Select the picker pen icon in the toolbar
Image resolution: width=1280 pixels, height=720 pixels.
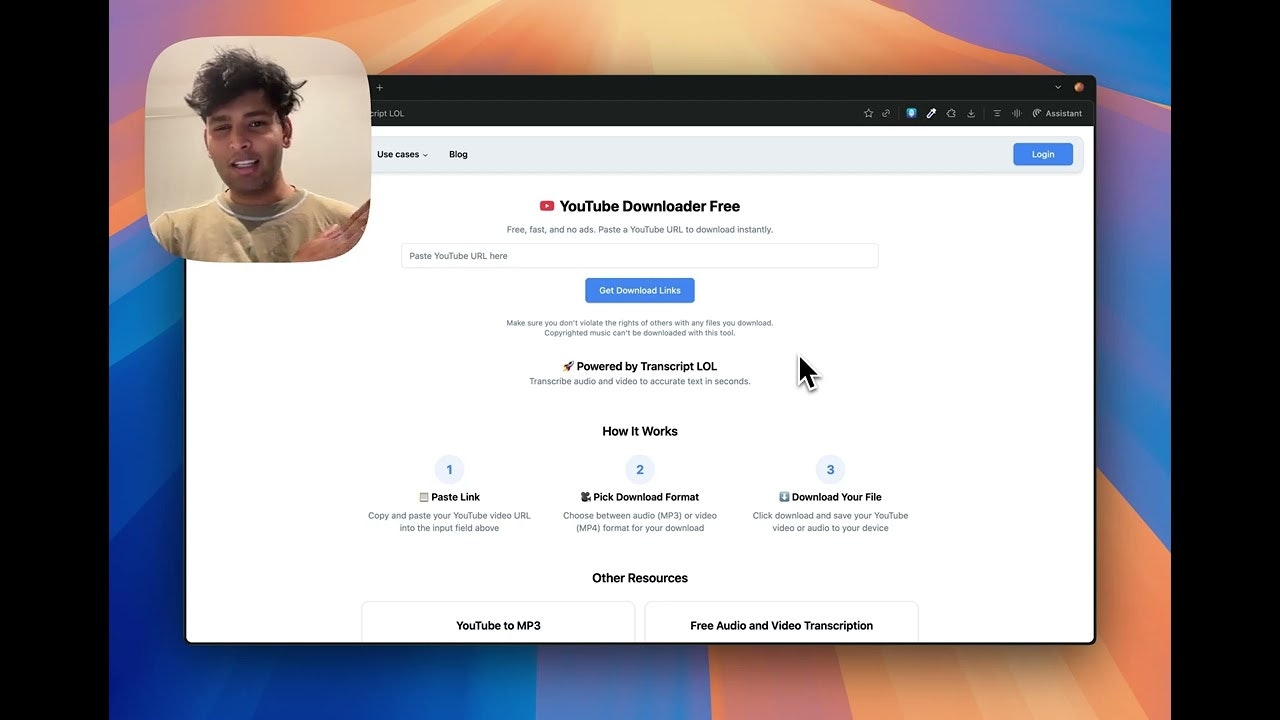[931, 113]
